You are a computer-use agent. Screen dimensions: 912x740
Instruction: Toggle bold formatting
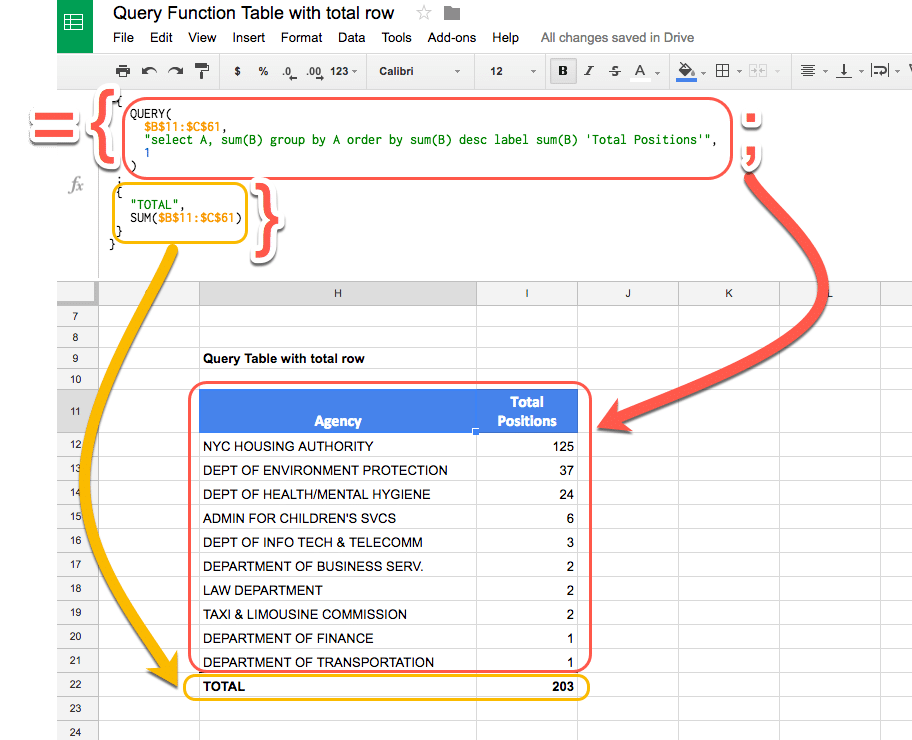pyautogui.click(x=562, y=71)
